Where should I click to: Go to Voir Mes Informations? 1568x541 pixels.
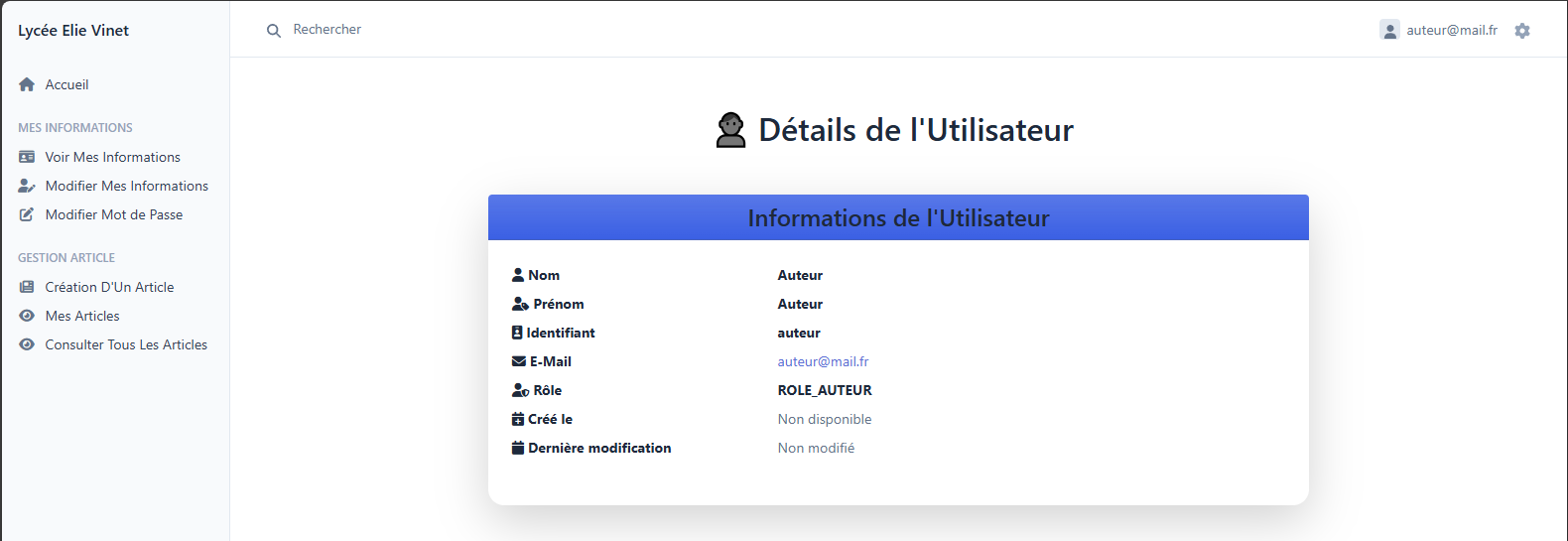click(x=112, y=157)
